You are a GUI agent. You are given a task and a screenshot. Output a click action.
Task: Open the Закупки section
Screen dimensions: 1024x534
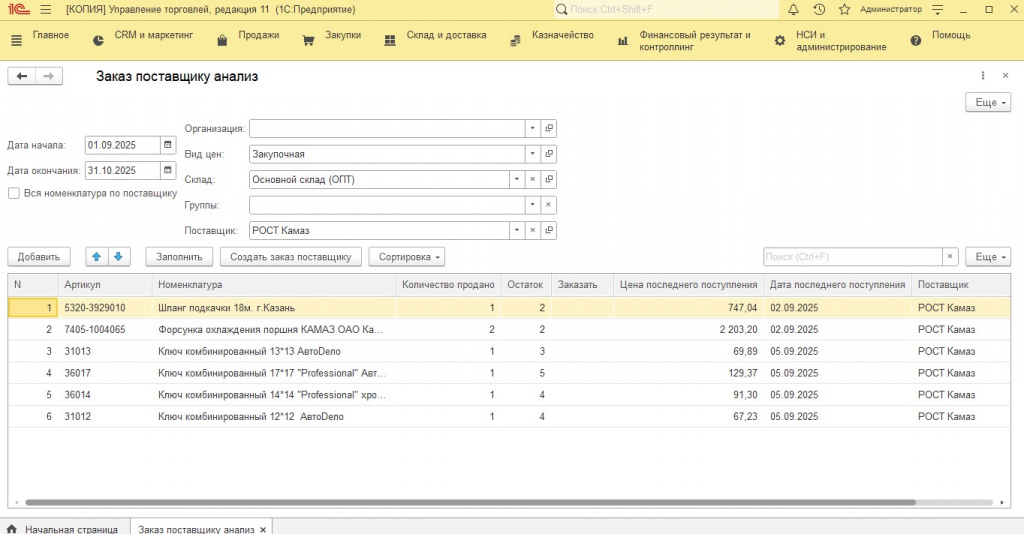click(343, 35)
